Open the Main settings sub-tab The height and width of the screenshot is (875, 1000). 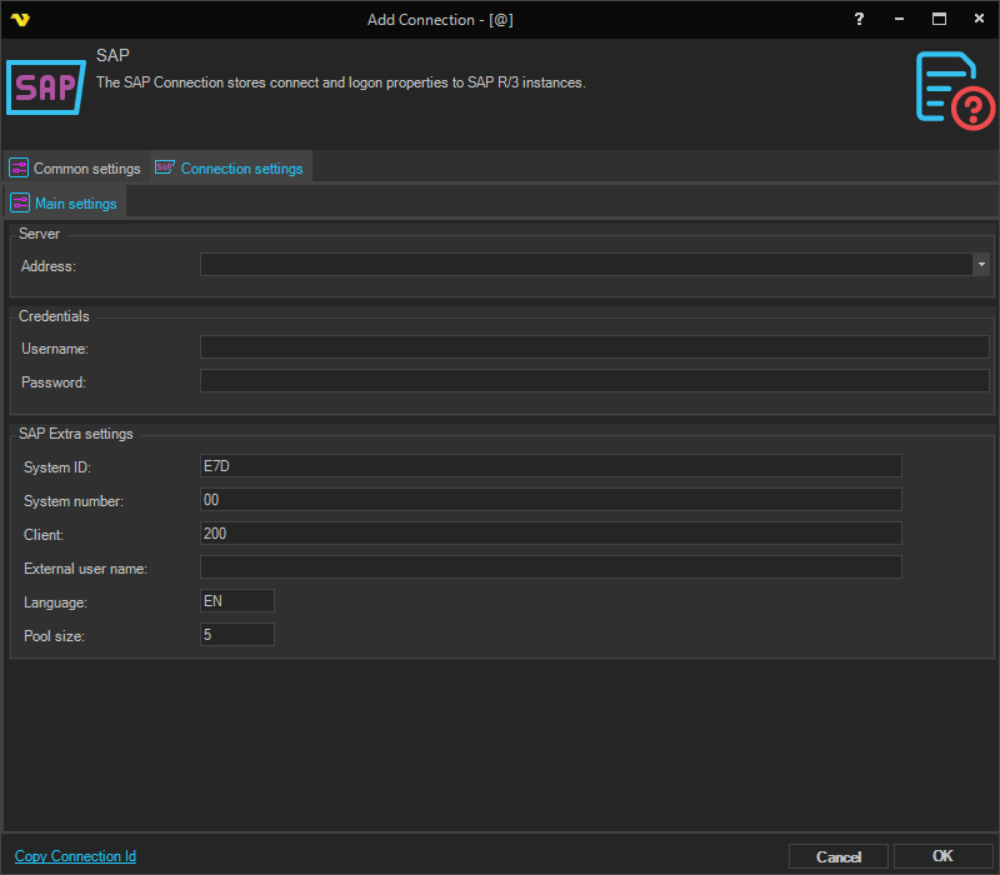point(64,203)
